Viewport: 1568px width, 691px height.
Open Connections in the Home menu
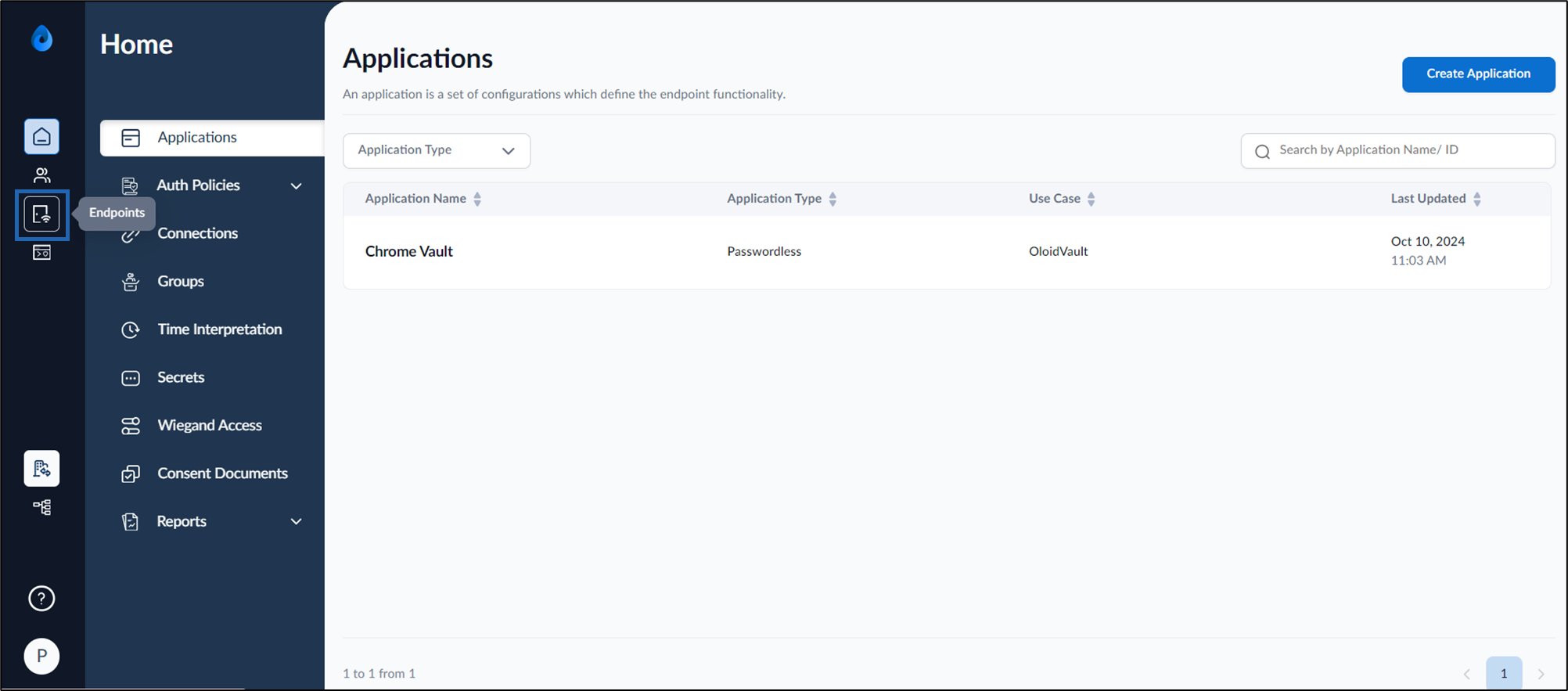(197, 233)
